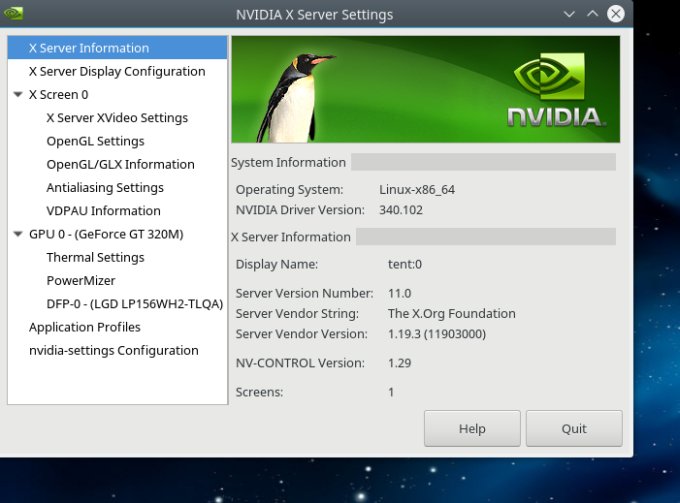The width and height of the screenshot is (680, 503).
Task: Click the display name value tent:0
Action: [405, 264]
